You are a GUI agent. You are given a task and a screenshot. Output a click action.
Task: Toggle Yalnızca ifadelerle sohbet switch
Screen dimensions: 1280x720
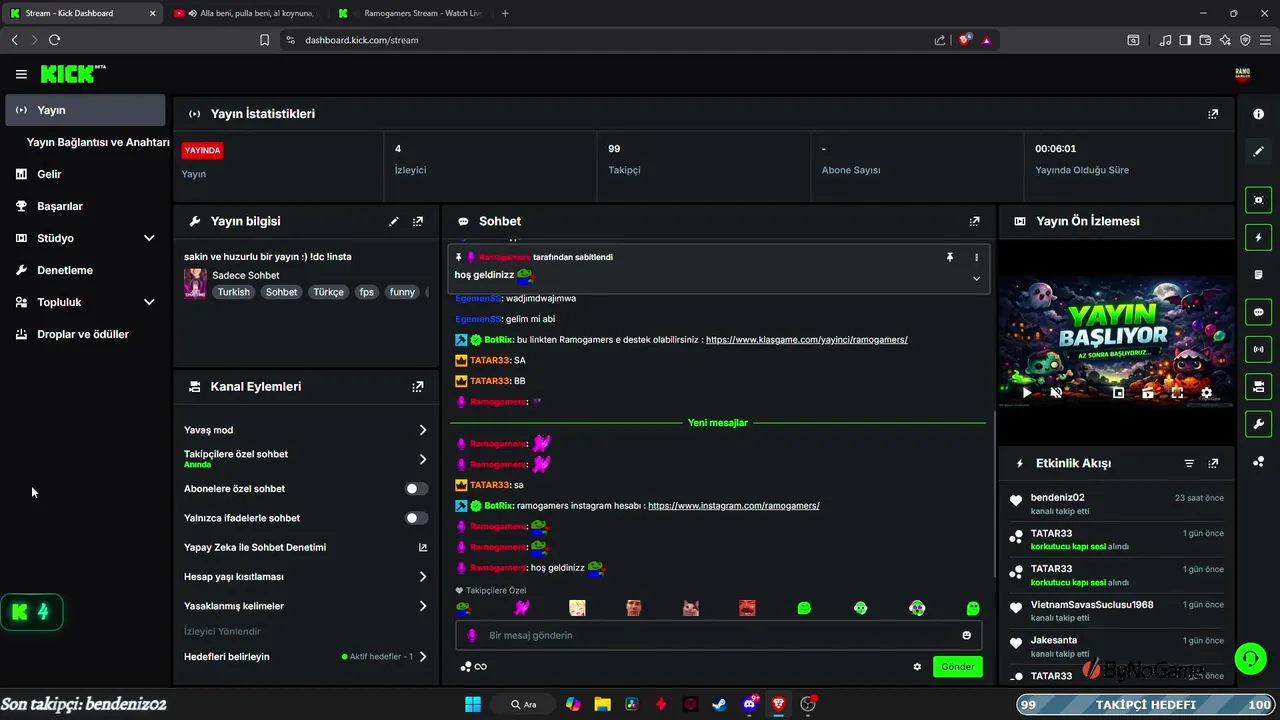(416, 518)
